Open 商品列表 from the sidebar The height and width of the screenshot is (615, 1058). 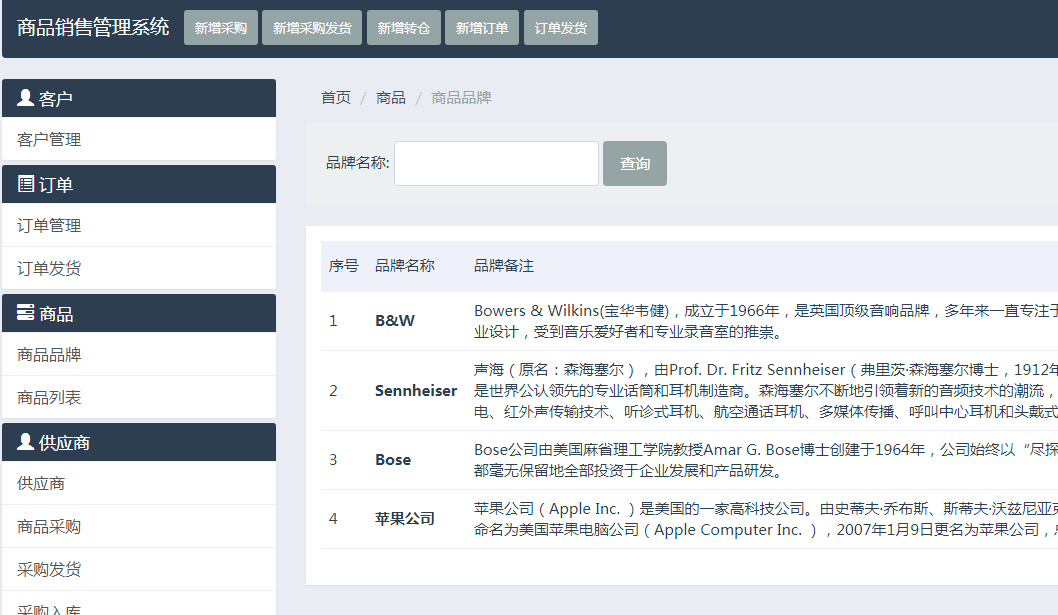[49, 398]
